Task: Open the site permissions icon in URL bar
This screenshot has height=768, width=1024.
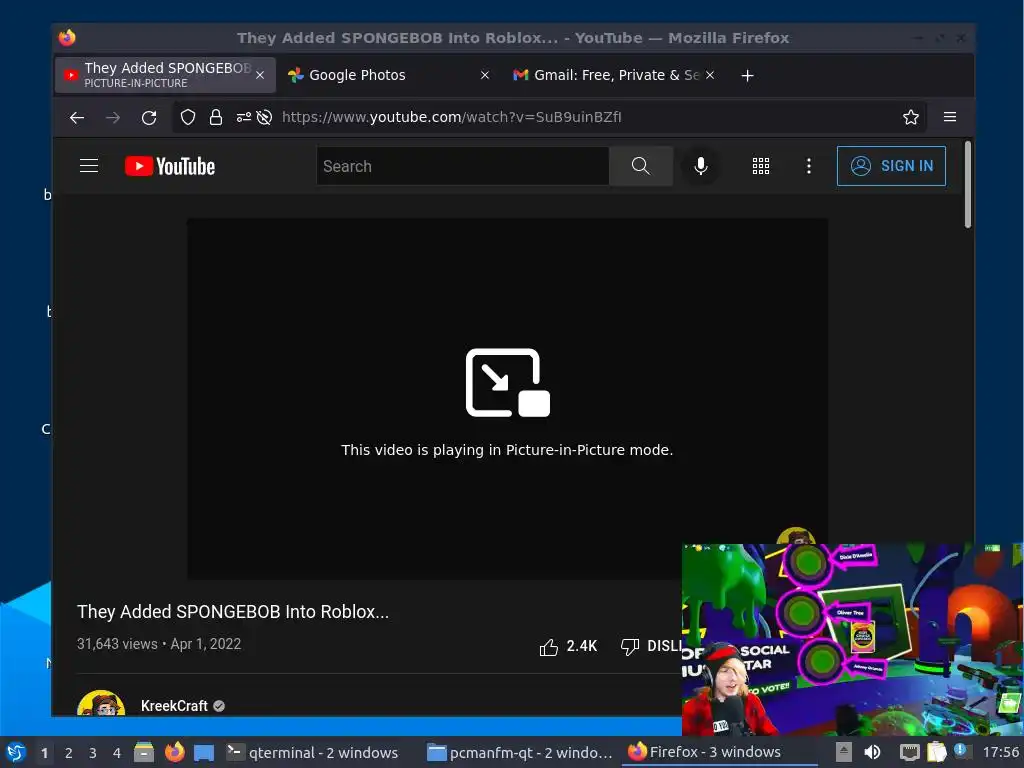Action: pyautogui.click(x=244, y=118)
